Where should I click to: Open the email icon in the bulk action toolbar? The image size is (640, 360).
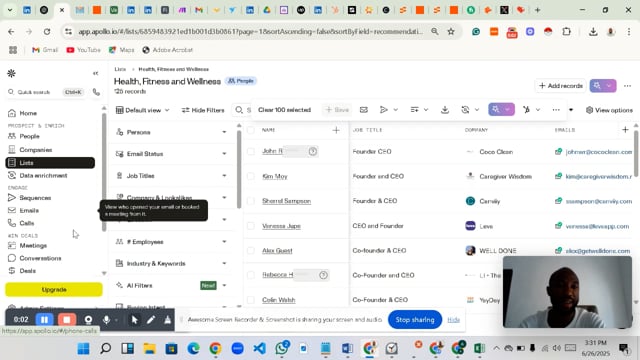[364, 110]
